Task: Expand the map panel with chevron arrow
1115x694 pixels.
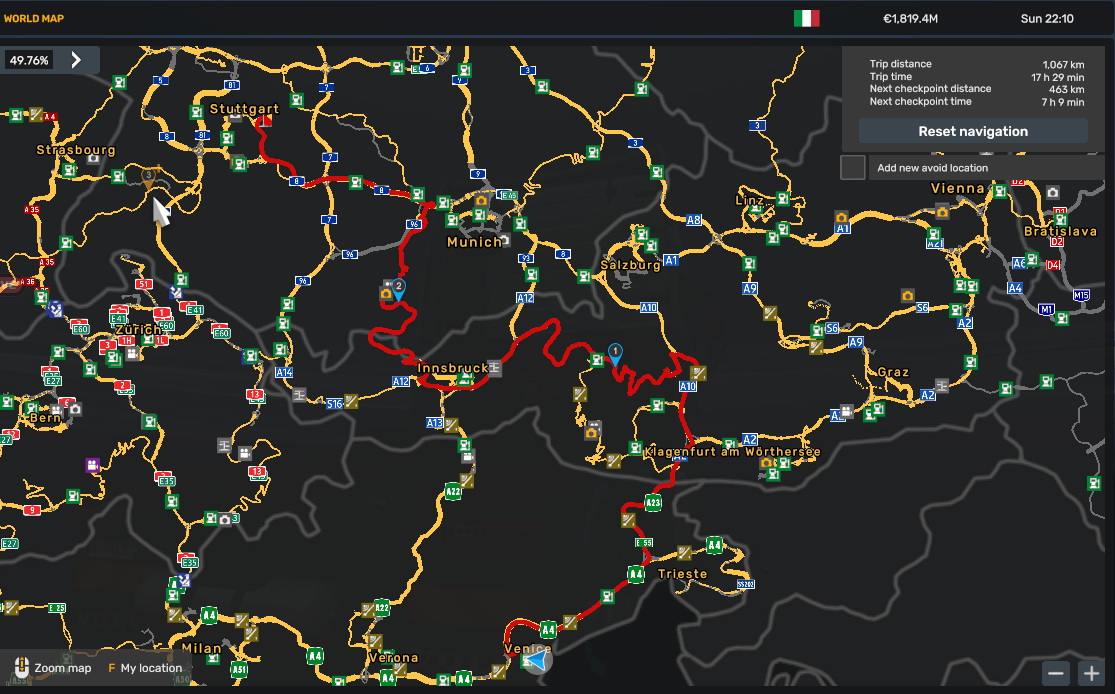Action: tap(76, 60)
